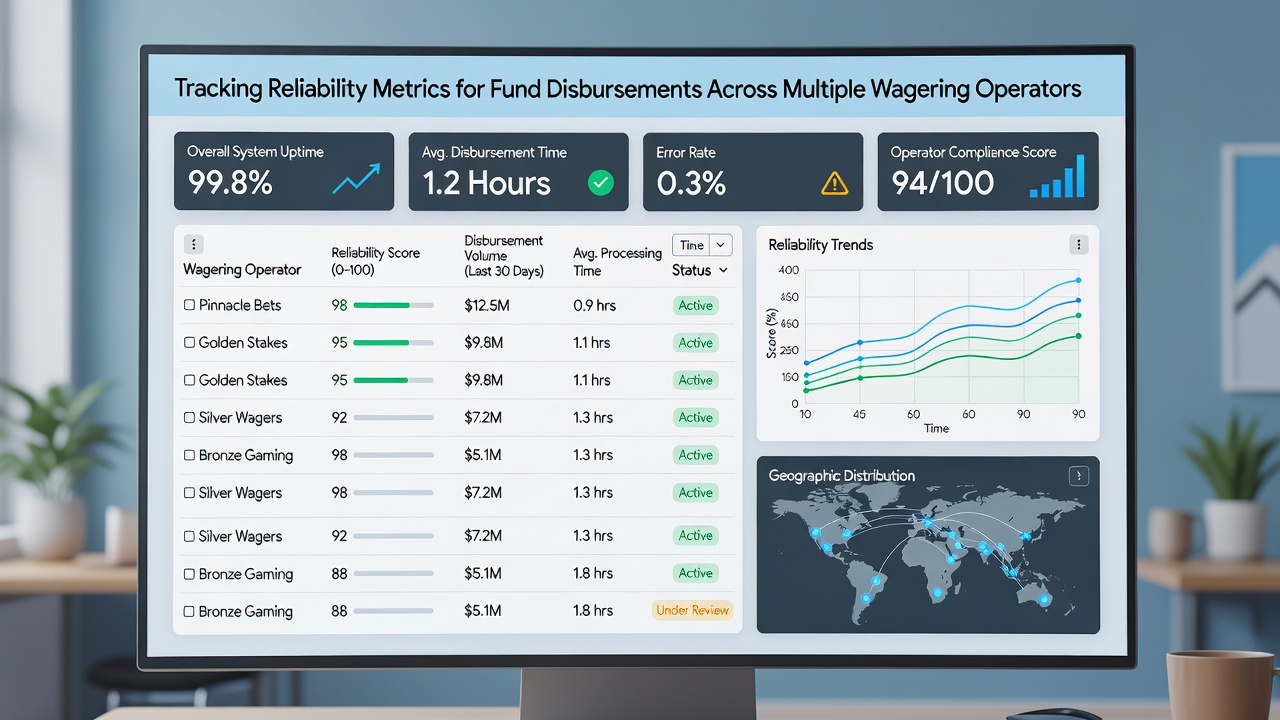This screenshot has height=720, width=1280.
Task: Open the Time dropdown in the table header
Action: [703, 245]
